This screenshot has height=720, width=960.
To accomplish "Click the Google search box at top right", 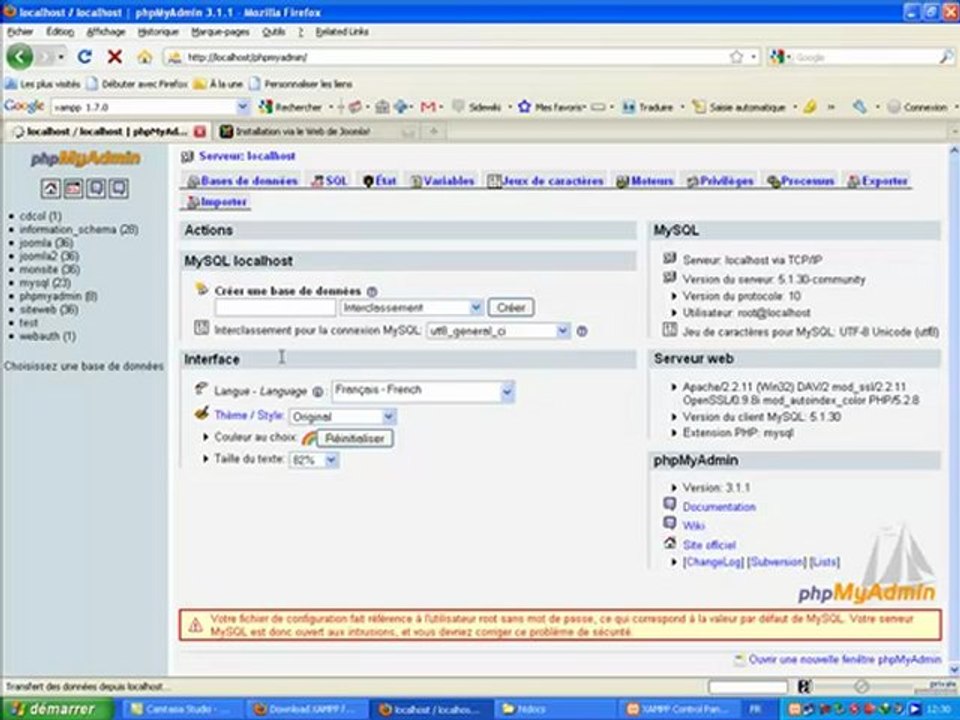I will [x=862, y=57].
